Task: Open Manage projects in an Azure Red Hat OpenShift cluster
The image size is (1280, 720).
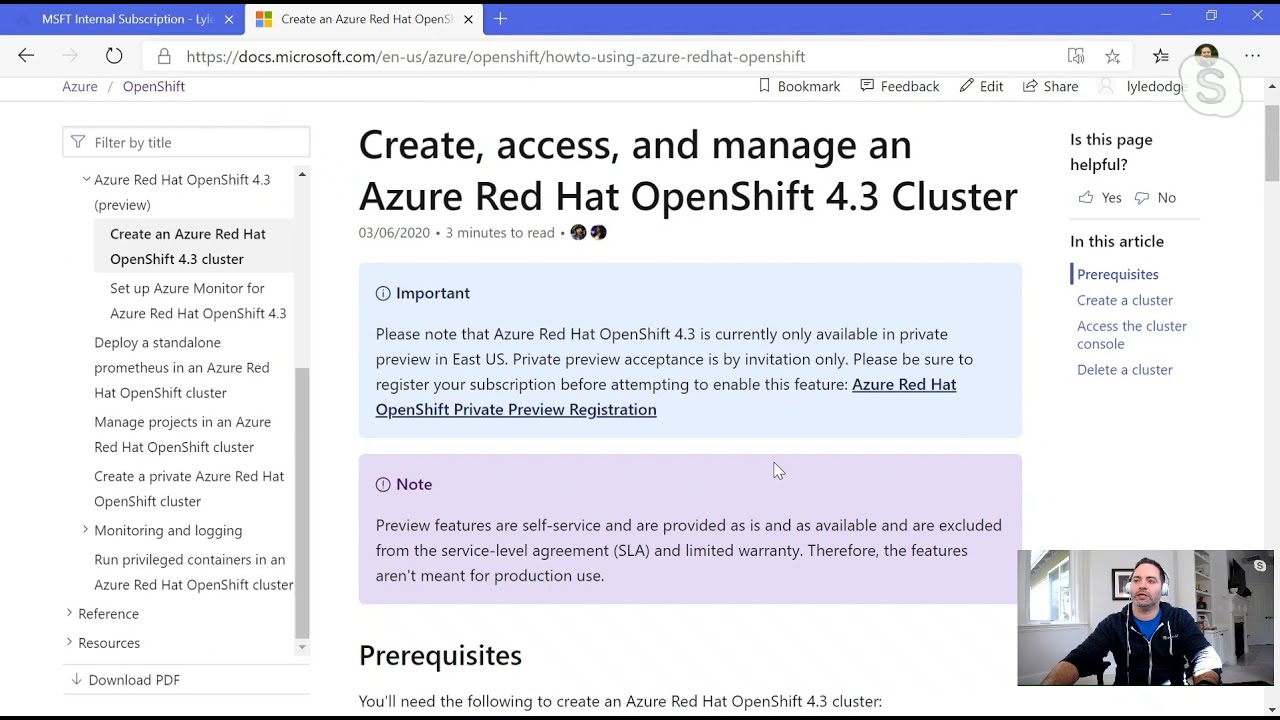Action: point(182,434)
